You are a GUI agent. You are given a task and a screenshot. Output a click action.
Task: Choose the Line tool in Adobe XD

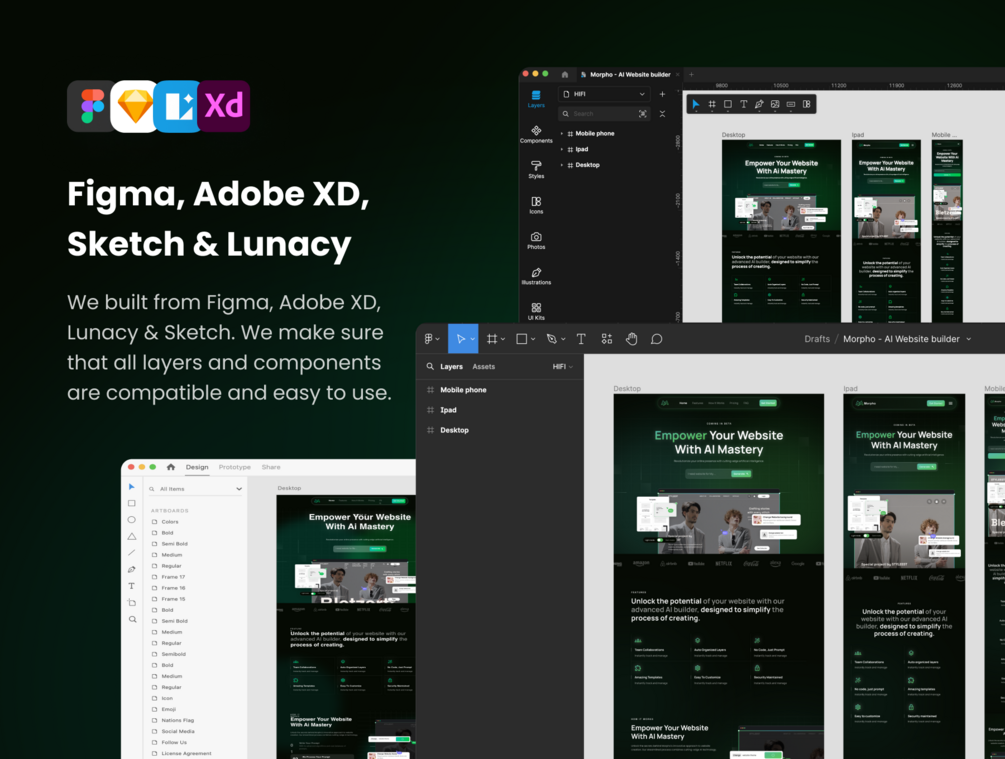point(131,553)
